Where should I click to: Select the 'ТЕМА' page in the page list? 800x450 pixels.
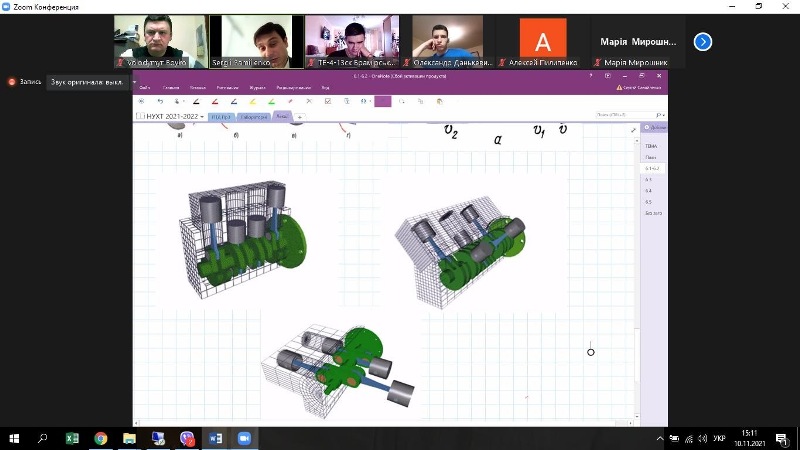[650, 146]
